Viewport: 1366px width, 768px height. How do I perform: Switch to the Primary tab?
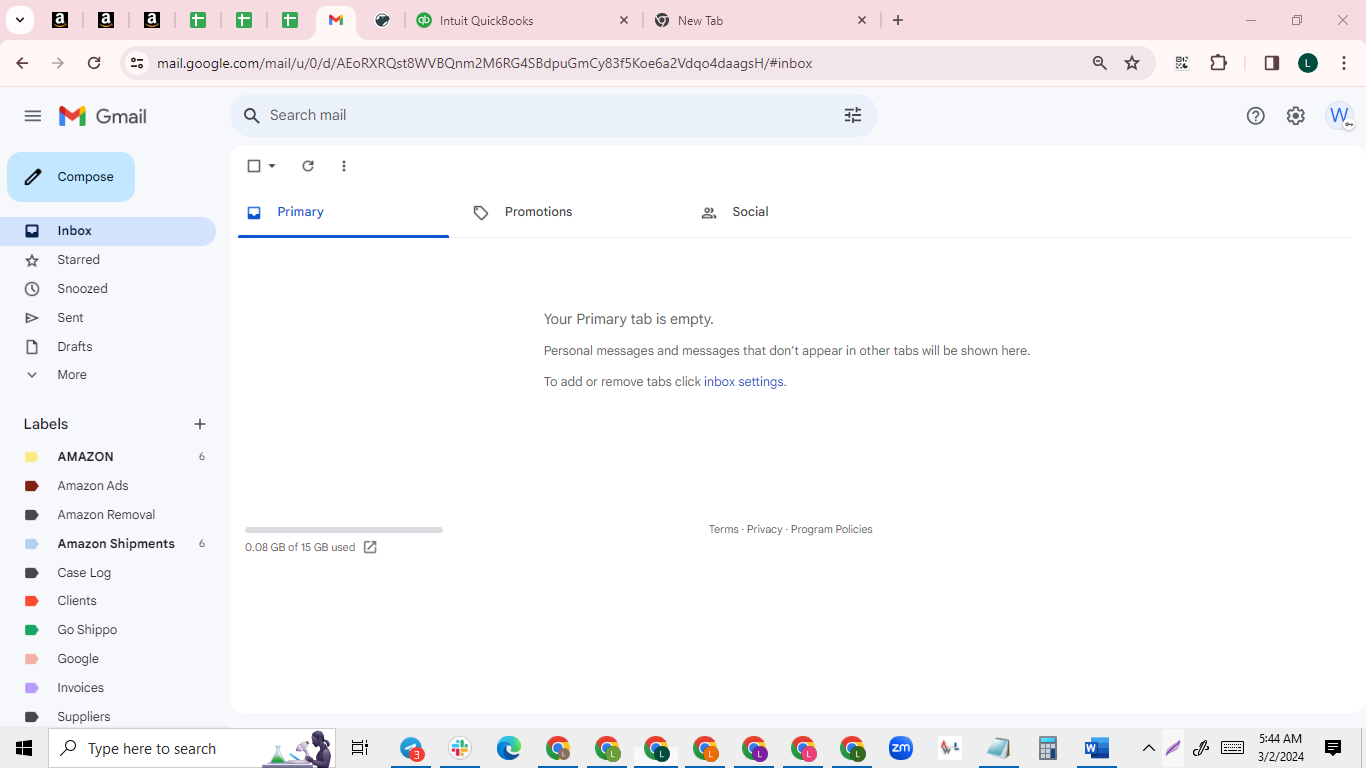pos(343,212)
